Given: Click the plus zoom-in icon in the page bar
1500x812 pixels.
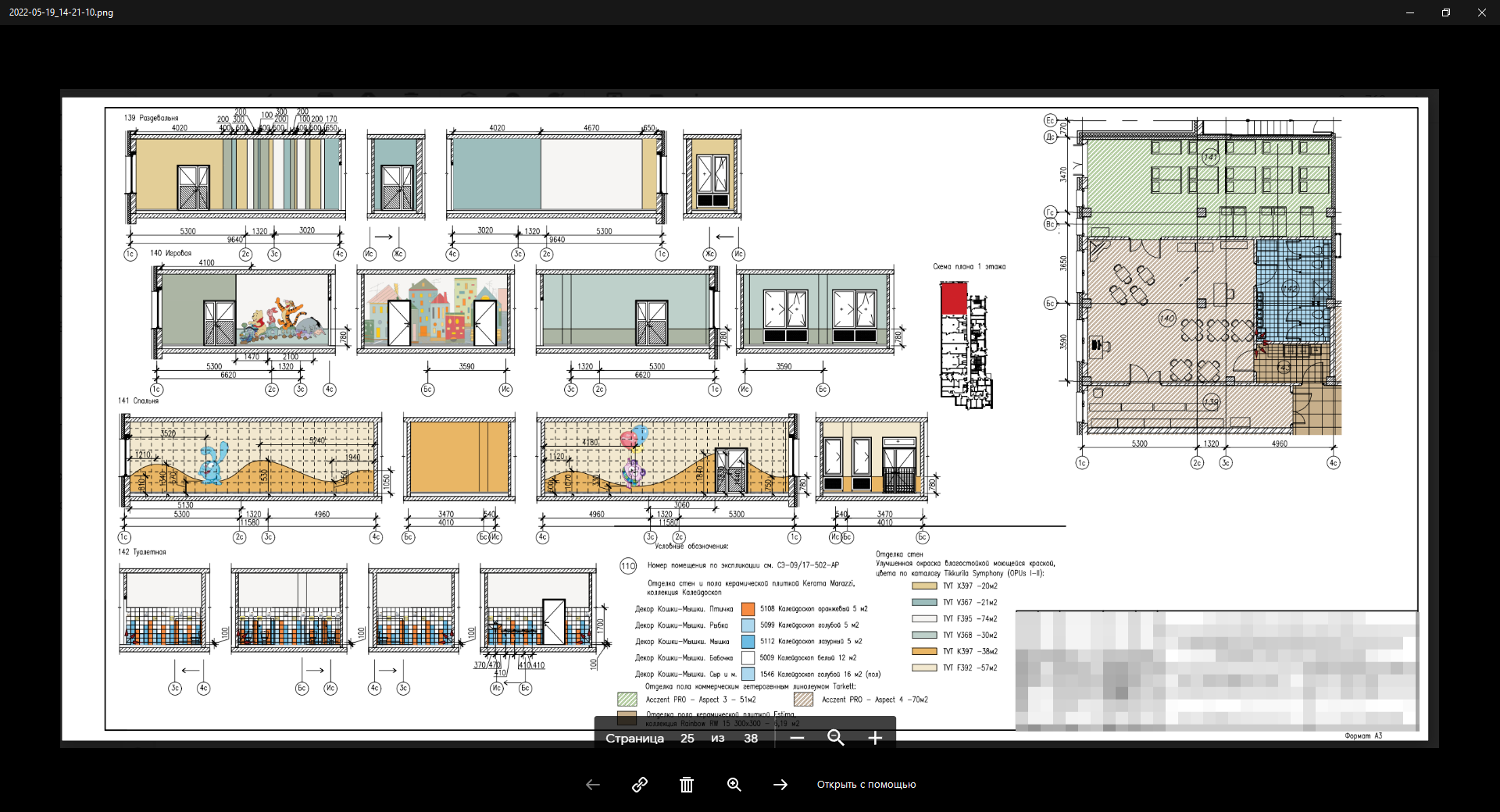Looking at the screenshot, I should click(x=875, y=738).
